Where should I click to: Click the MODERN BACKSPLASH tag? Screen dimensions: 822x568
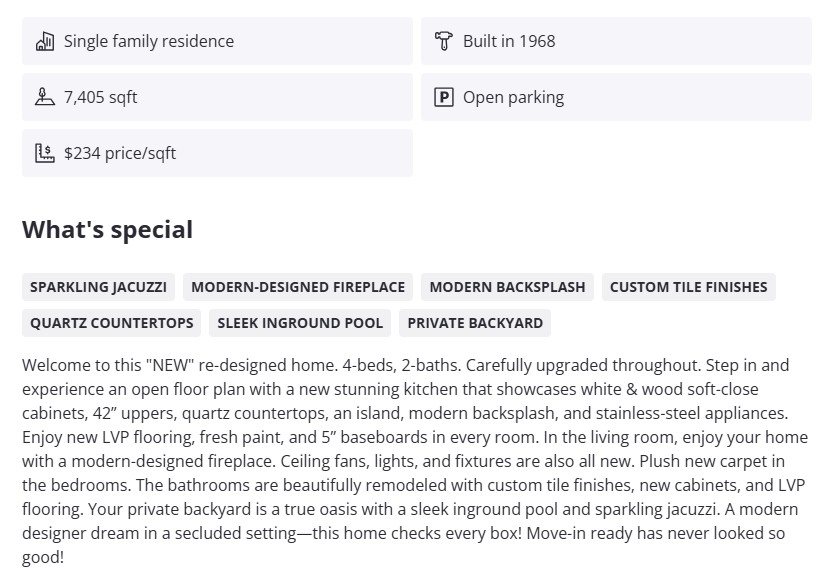click(507, 287)
